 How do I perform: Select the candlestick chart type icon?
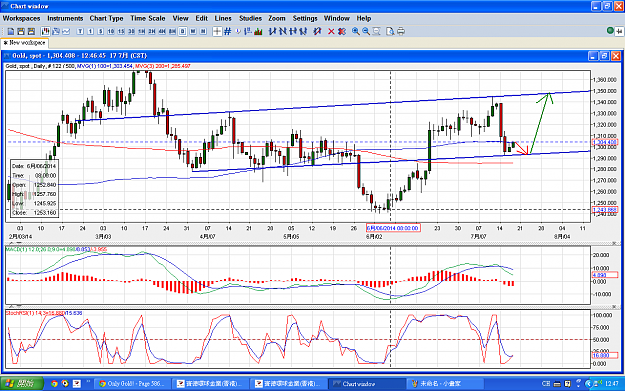click(45, 31)
